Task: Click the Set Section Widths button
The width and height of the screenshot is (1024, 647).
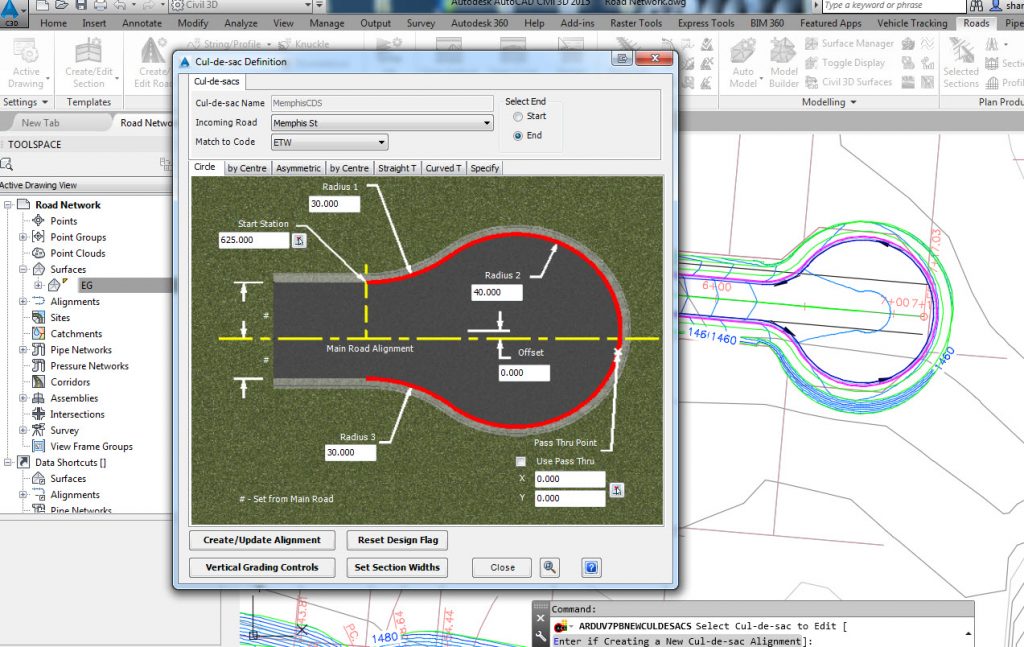Action: click(x=397, y=567)
